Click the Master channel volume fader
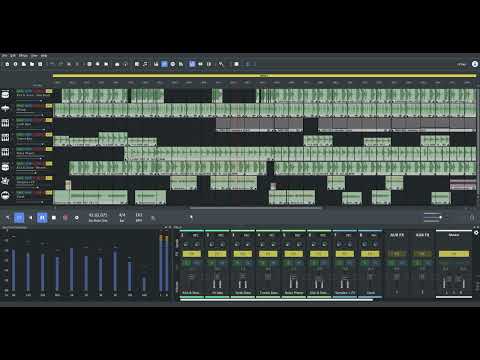The width and height of the screenshot is (480, 360). click(x=454, y=278)
